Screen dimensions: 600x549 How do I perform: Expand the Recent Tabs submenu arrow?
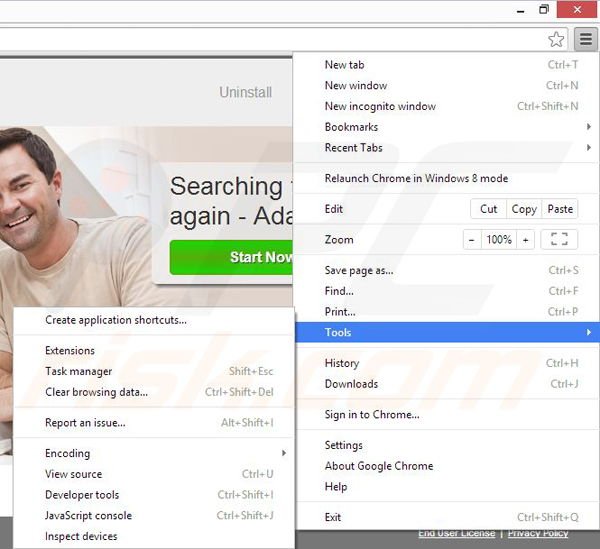pos(589,147)
